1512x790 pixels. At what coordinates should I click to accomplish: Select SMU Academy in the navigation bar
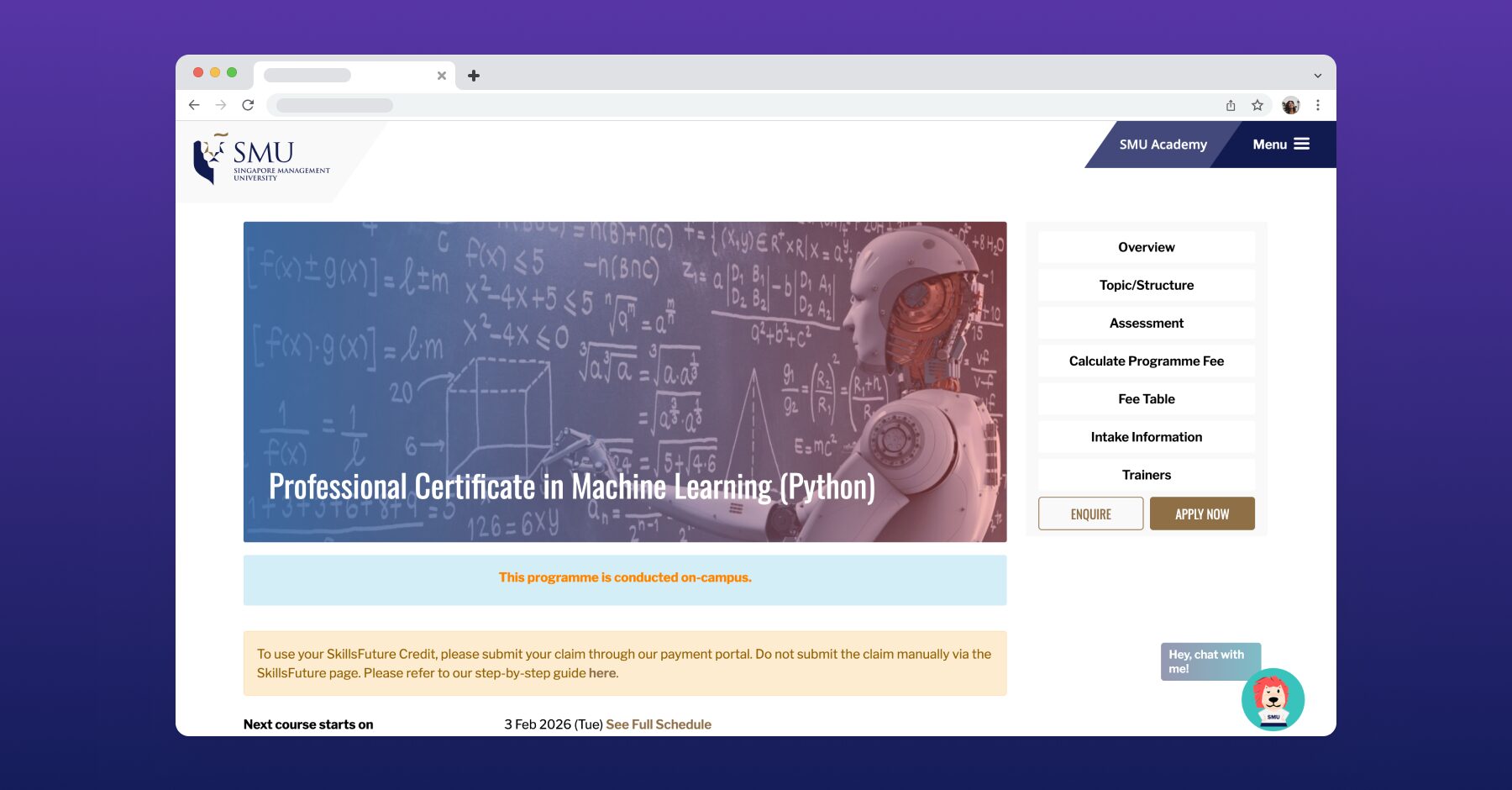(x=1163, y=144)
